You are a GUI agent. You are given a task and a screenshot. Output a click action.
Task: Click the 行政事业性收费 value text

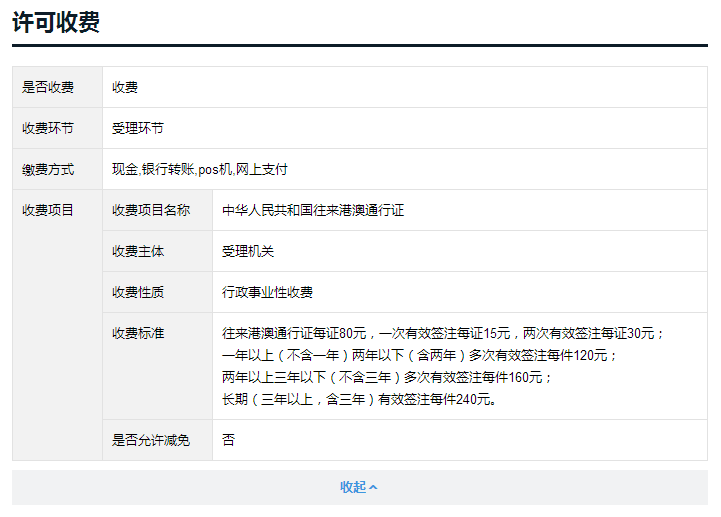267,292
